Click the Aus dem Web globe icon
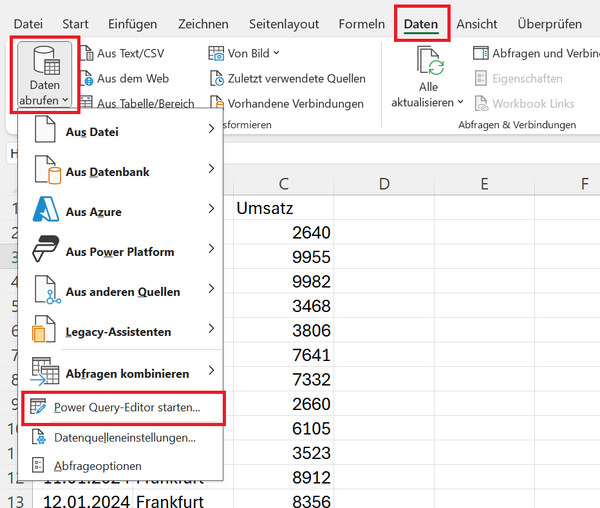This screenshot has width=600, height=508. pos(87,78)
